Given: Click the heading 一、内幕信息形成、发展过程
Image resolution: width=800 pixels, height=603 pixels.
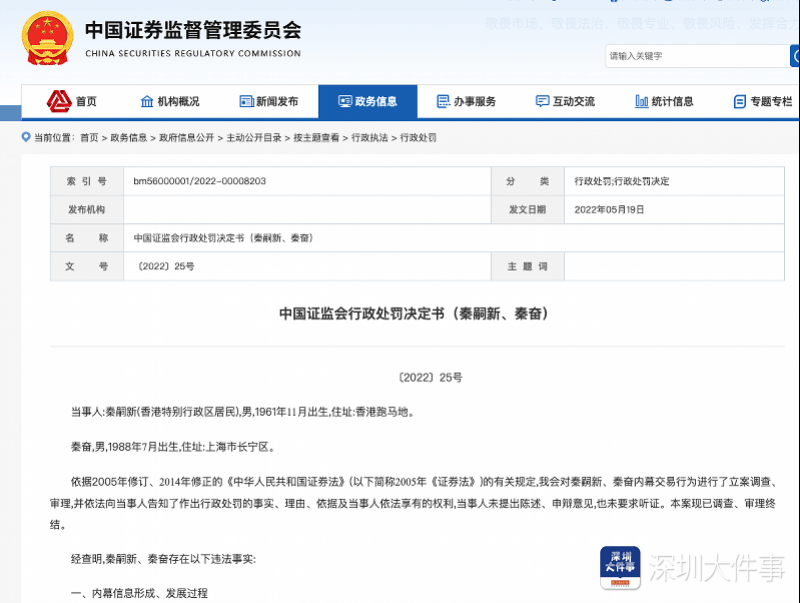Looking at the screenshot, I should pos(139,593).
